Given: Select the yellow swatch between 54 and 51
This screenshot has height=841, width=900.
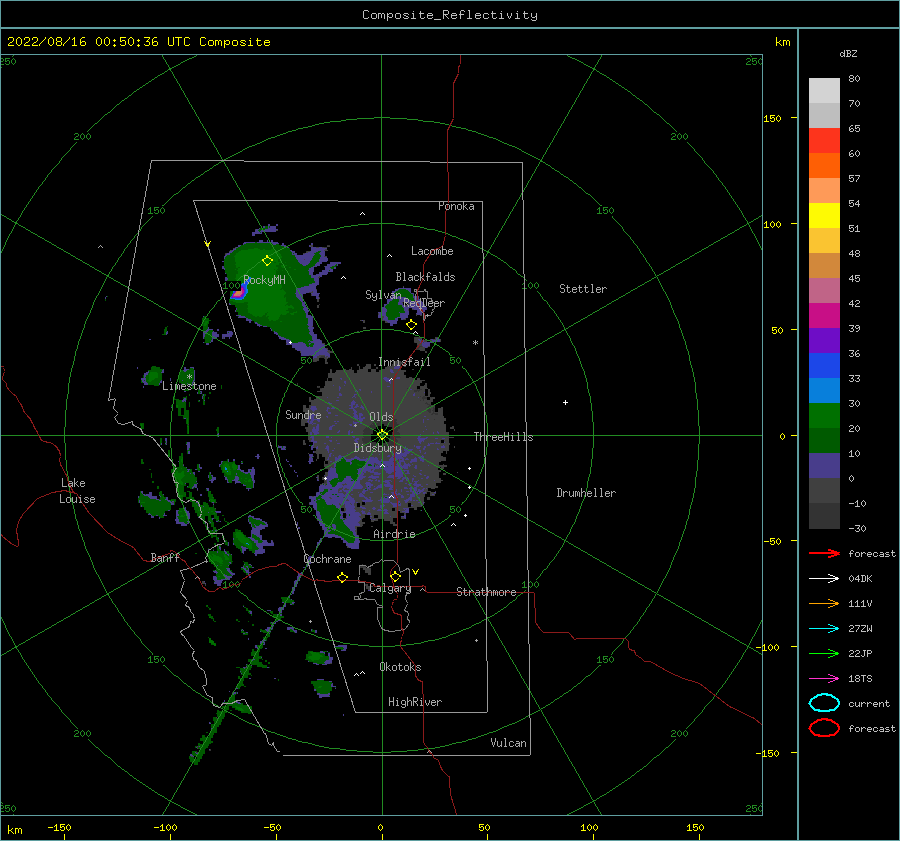Looking at the screenshot, I should click(x=824, y=215).
